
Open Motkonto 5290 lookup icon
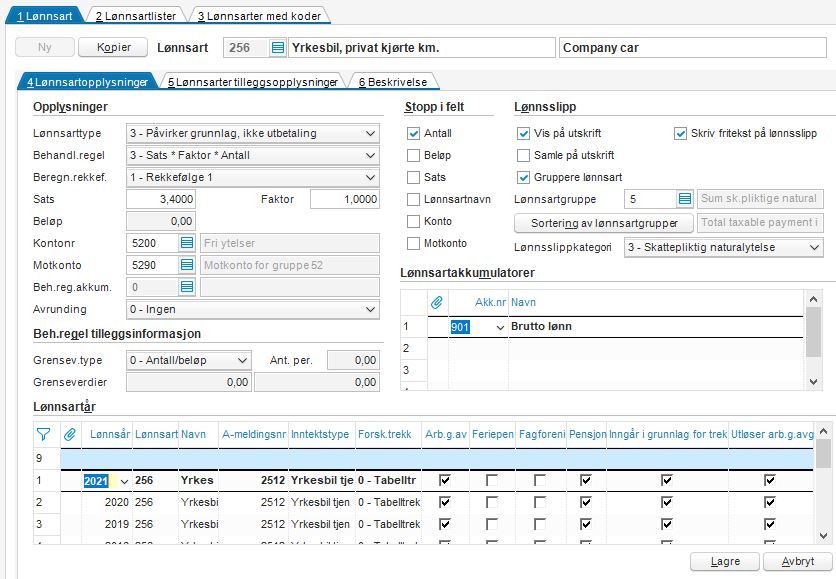coord(187,265)
